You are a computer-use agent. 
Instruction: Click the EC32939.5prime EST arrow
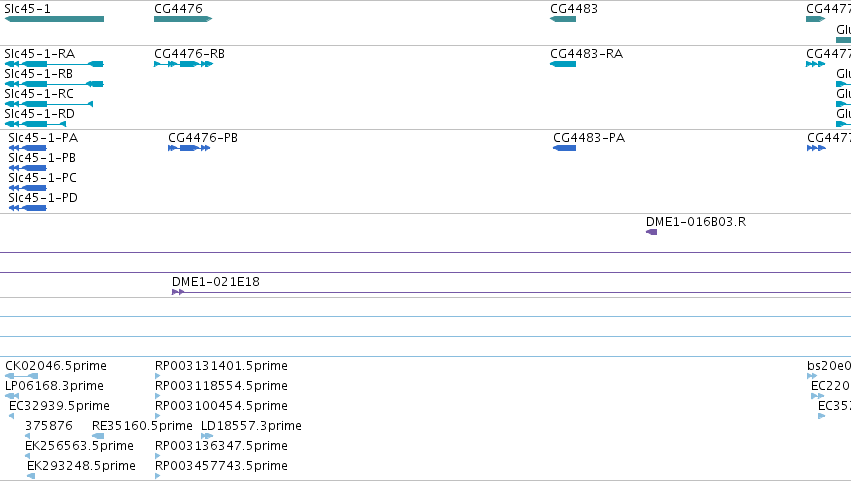click(x=11, y=416)
